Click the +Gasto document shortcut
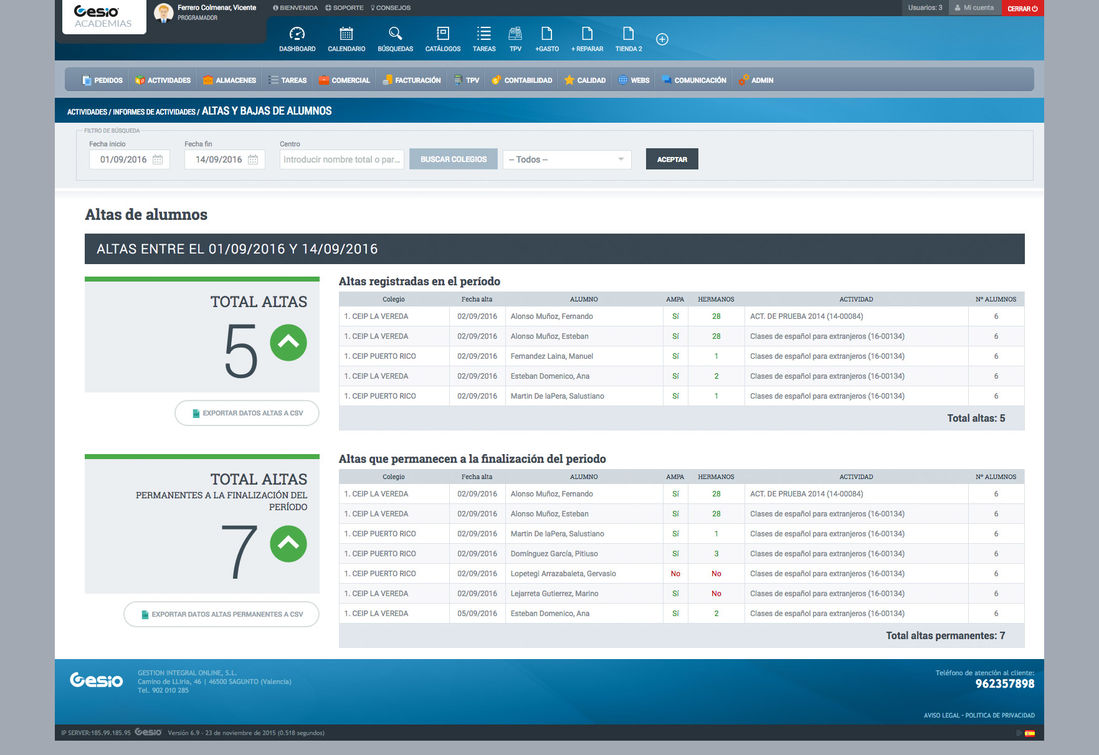Screen dimensions: 1099x755 (x=547, y=39)
